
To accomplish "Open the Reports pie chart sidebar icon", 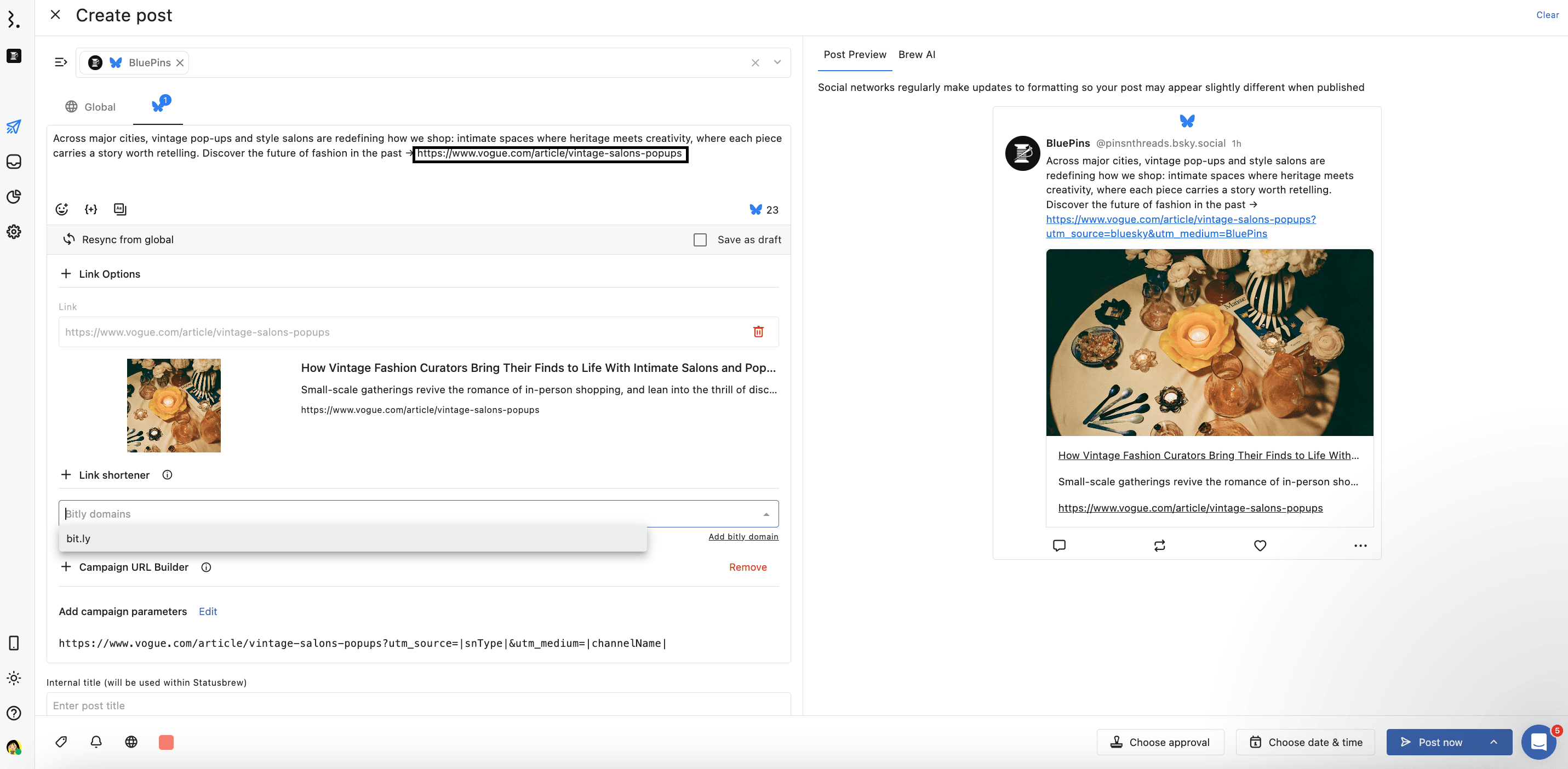I will 13,197.
